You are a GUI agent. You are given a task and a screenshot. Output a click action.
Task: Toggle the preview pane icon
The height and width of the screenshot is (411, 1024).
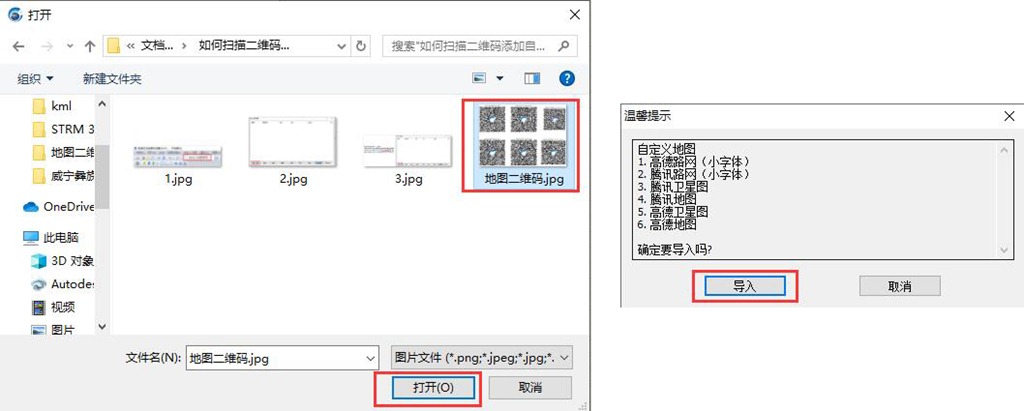(531, 78)
